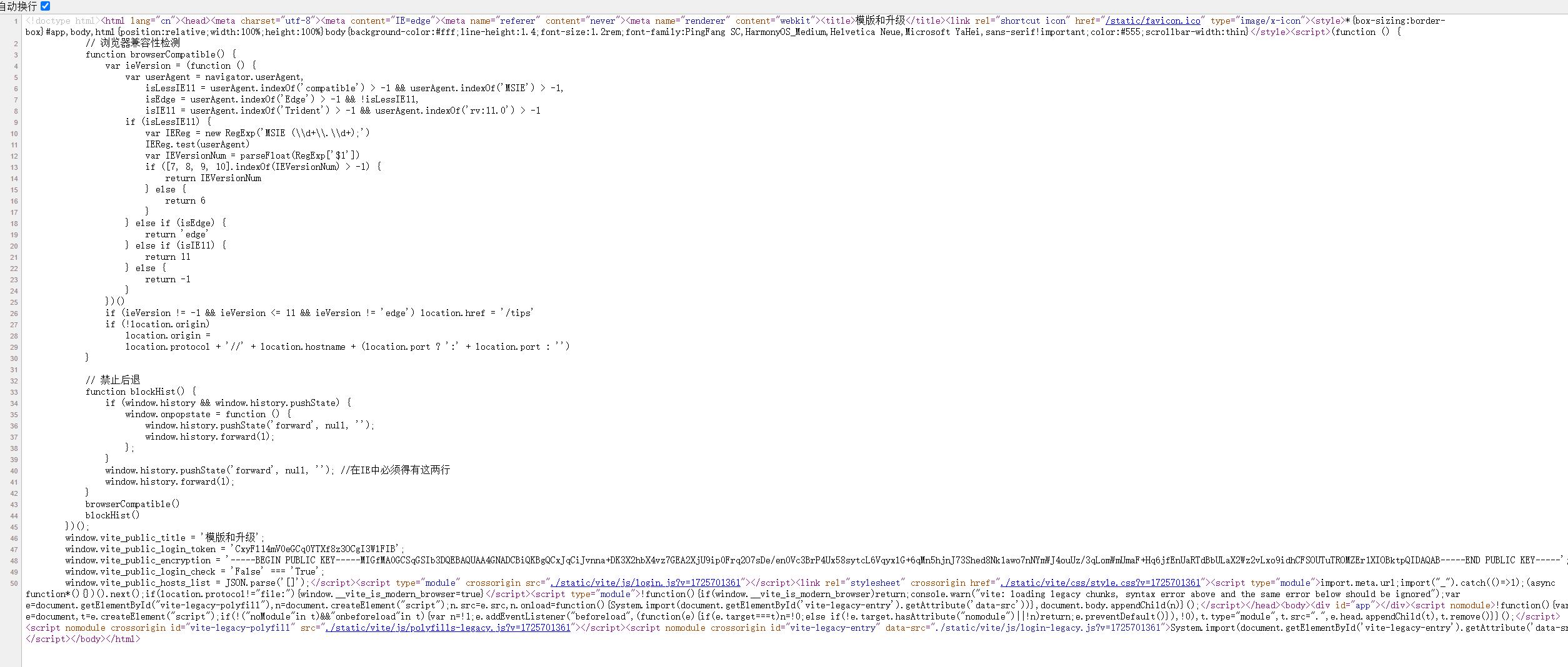Click the 自动换行 label text
This screenshot has width=1568, height=667.
tap(19, 6)
